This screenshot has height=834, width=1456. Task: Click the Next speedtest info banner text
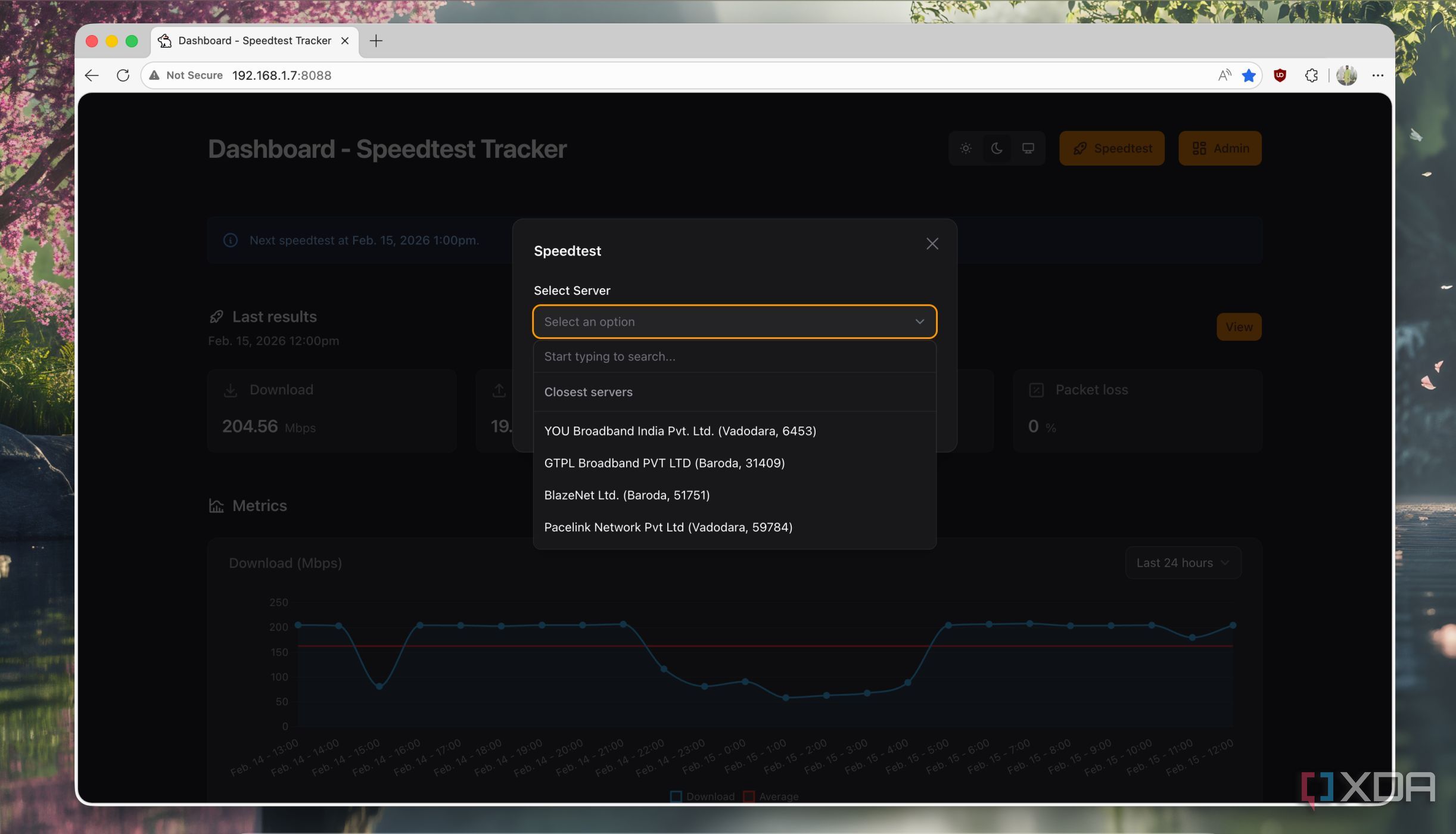tap(364, 241)
